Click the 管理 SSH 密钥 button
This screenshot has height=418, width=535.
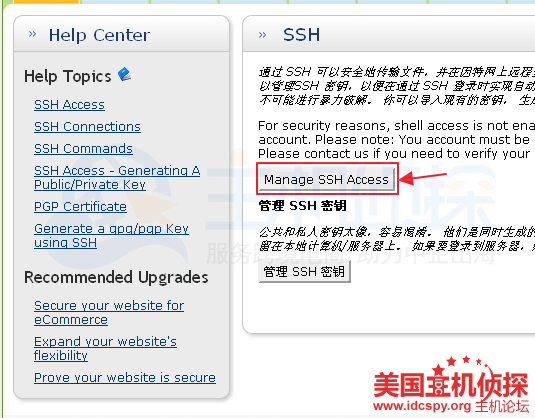click(304, 272)
